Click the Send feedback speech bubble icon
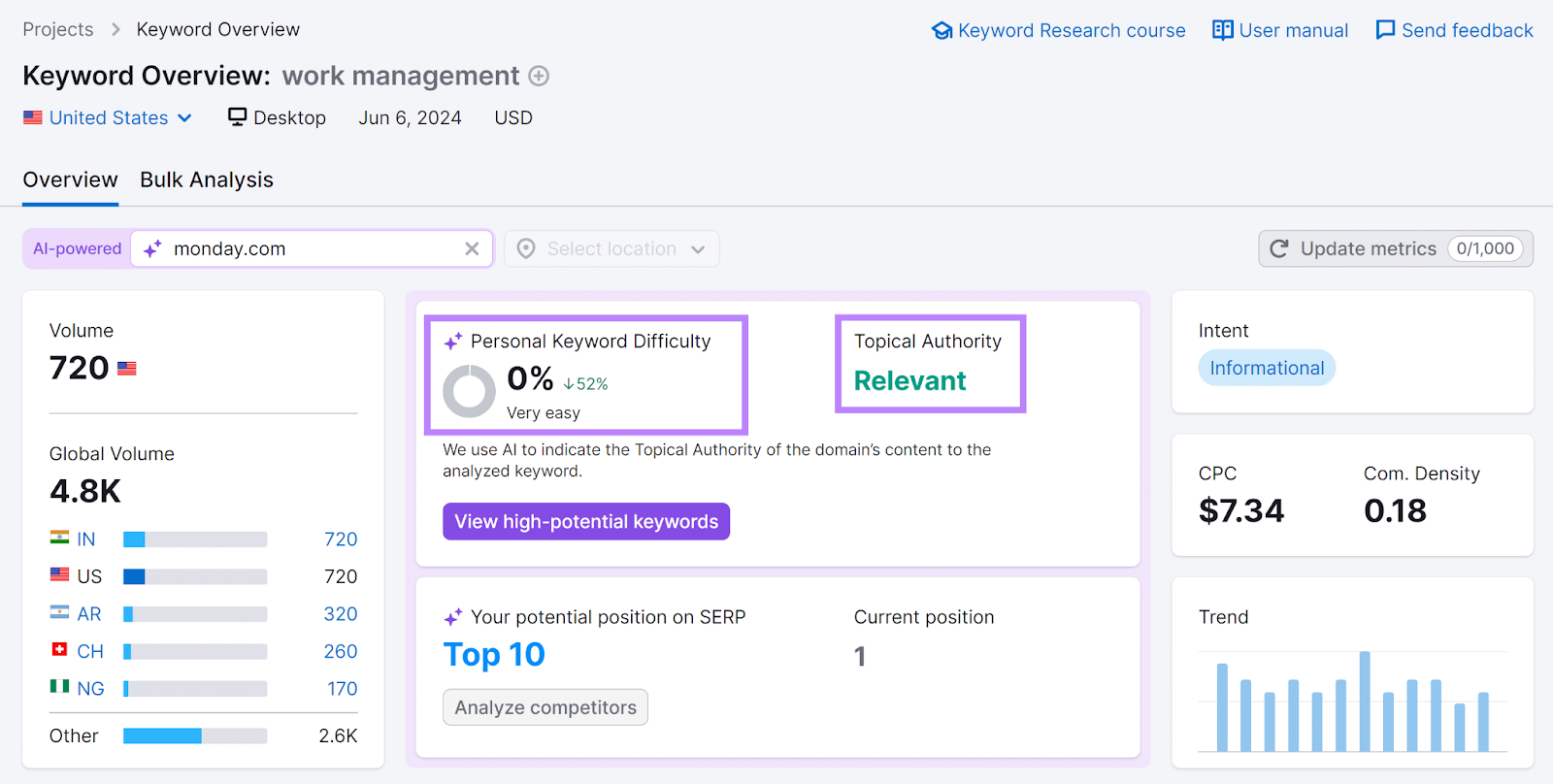This screenshot has width=1553, height=784. tap(1385, 30)
